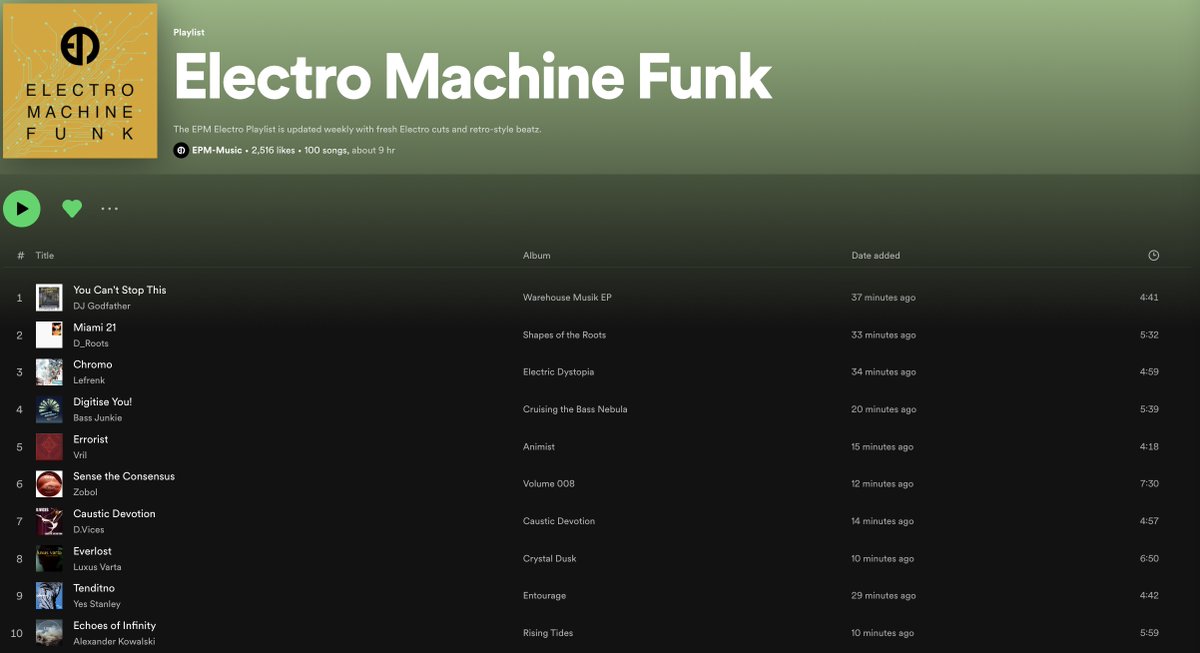Sort the playlist by the Title column
The image size is (1200, 653).
[44, 255]
